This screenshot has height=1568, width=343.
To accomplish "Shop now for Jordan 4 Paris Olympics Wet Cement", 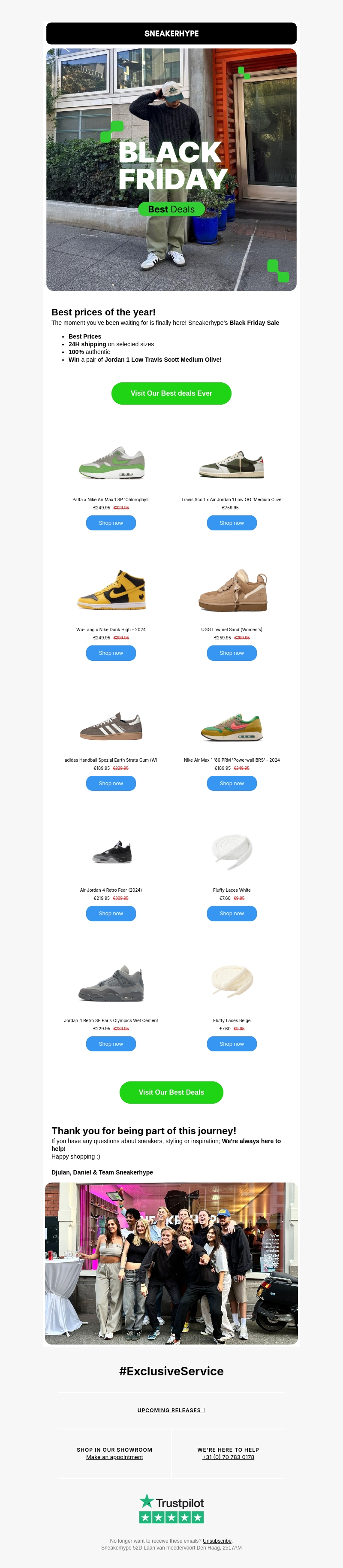I will (x=111, y=1044).
